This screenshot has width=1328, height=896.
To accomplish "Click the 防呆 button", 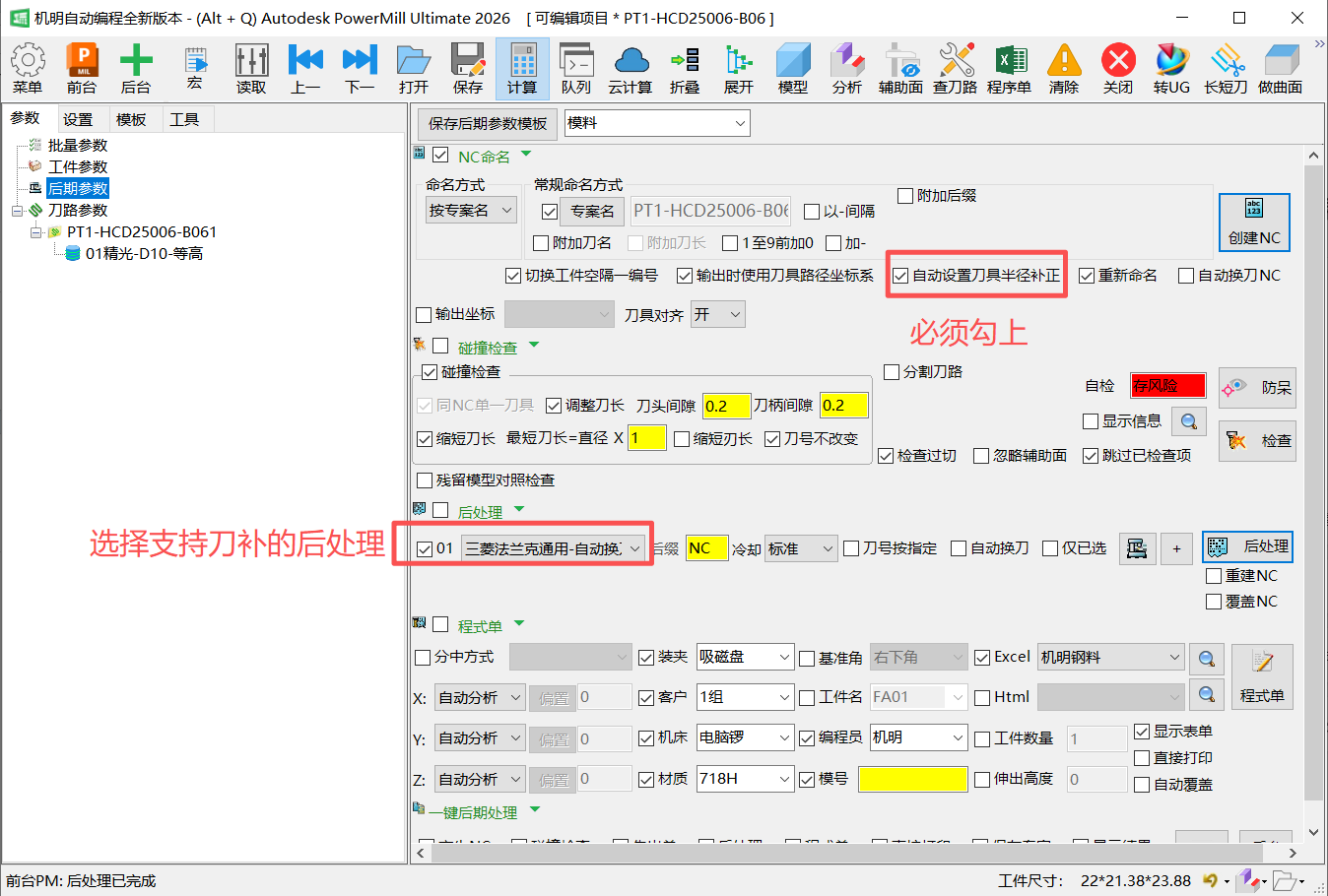I will 1257,388.
